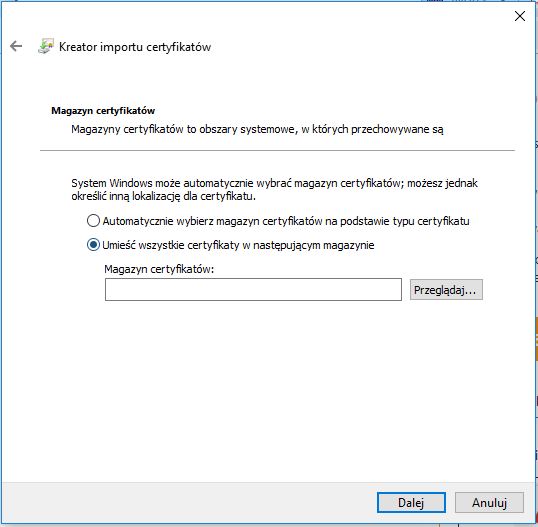Click the Magazyn certyfikatów: field label
This screenshot has height=527, width=538.
159,269
